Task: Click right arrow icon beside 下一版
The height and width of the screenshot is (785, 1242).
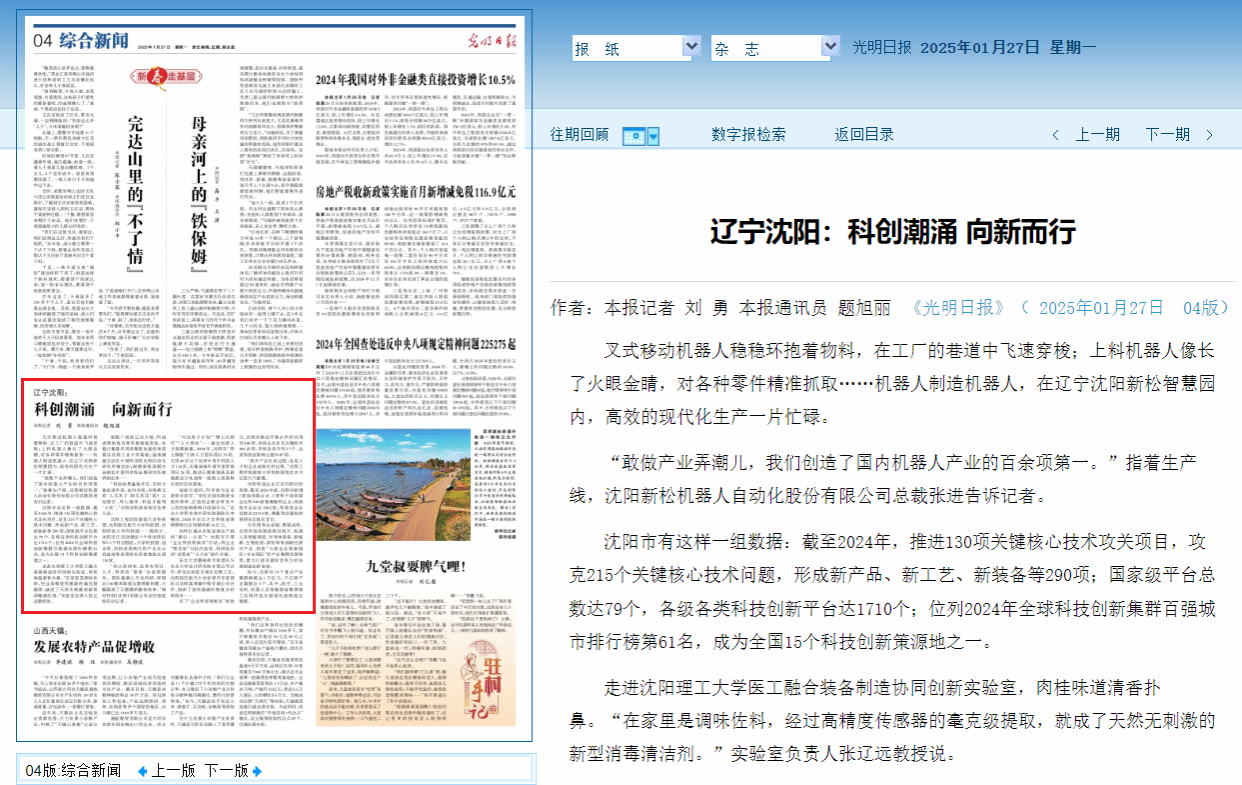Action: (257, 770)
